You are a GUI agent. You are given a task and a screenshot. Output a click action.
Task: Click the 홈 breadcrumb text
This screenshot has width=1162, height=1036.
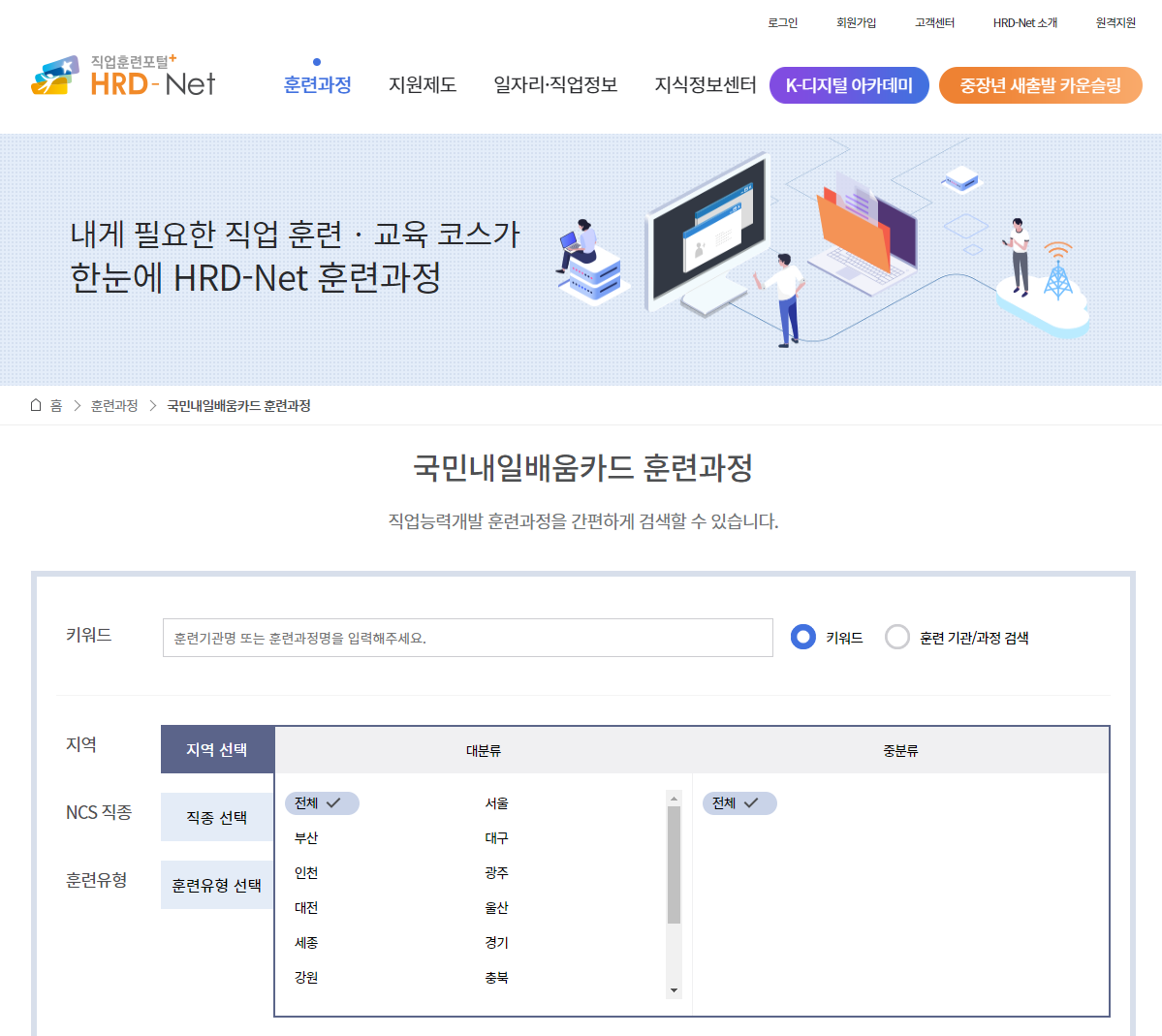tap(56, 405)
